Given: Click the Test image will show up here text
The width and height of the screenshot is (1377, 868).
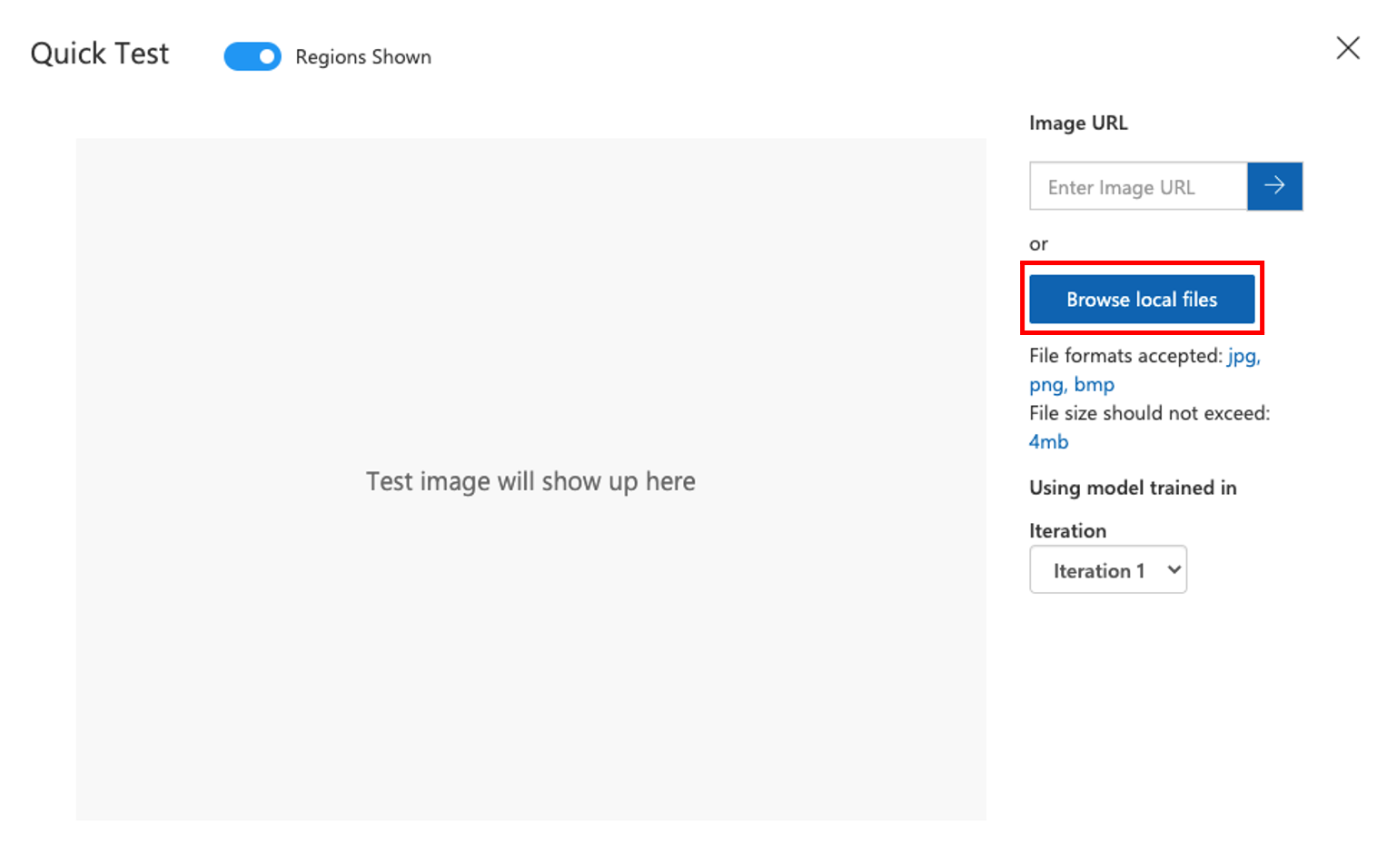Looking at the screenshot, I should pos(530,481).
